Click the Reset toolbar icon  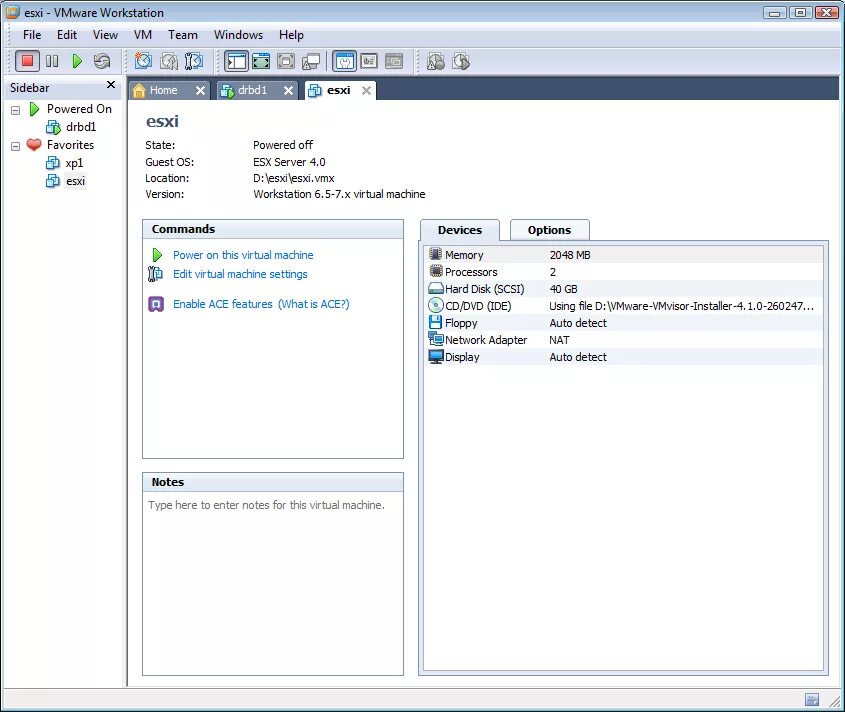click(x=101, y=61)
